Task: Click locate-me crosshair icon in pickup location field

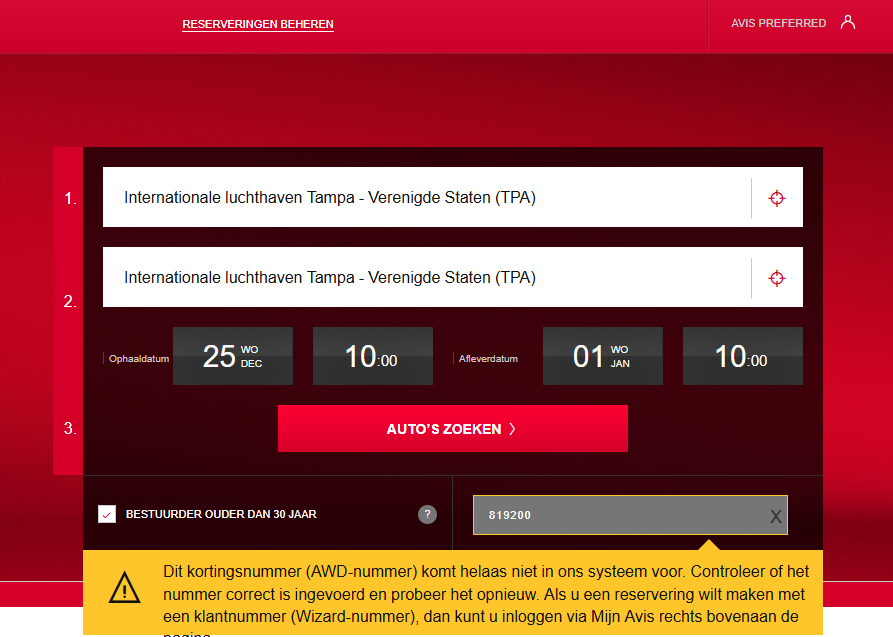Action: (x=776, y=198)
